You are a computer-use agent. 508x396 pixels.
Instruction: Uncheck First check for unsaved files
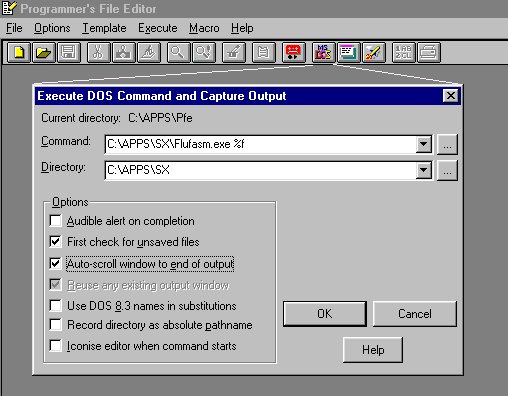[x=55, y=241]
